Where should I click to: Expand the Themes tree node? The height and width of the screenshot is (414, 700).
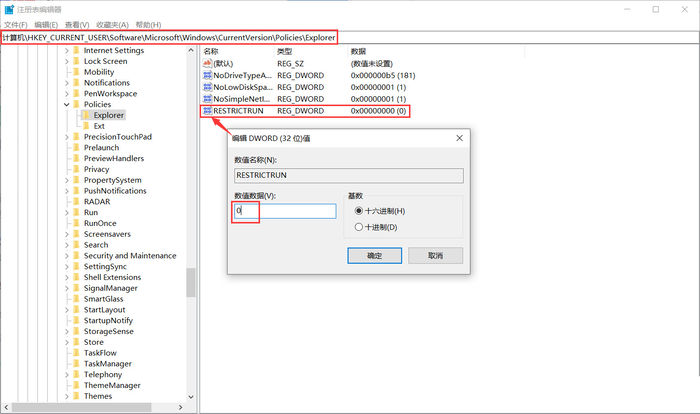67,397
